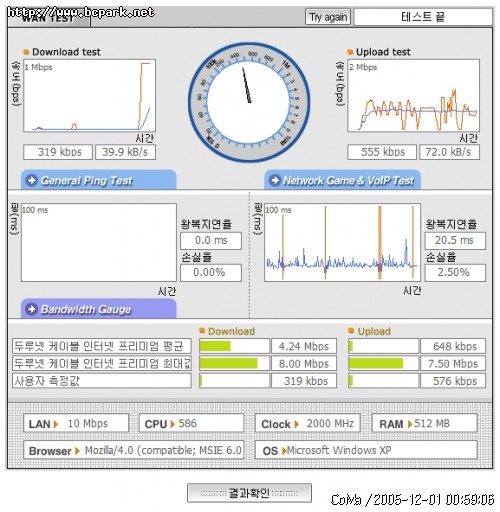
Task: Click the 555 kbps upload result box
Action: (x=382, y=152)
